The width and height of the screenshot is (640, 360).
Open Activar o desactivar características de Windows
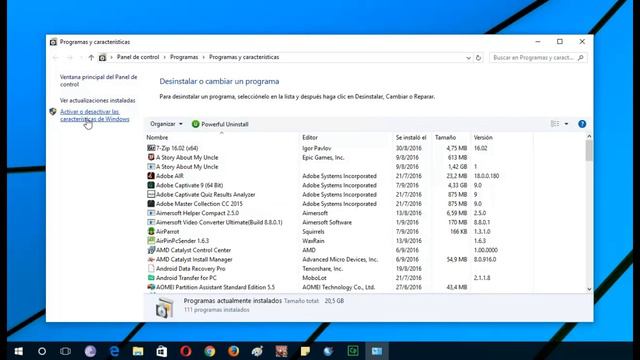[x=95, y=115]
